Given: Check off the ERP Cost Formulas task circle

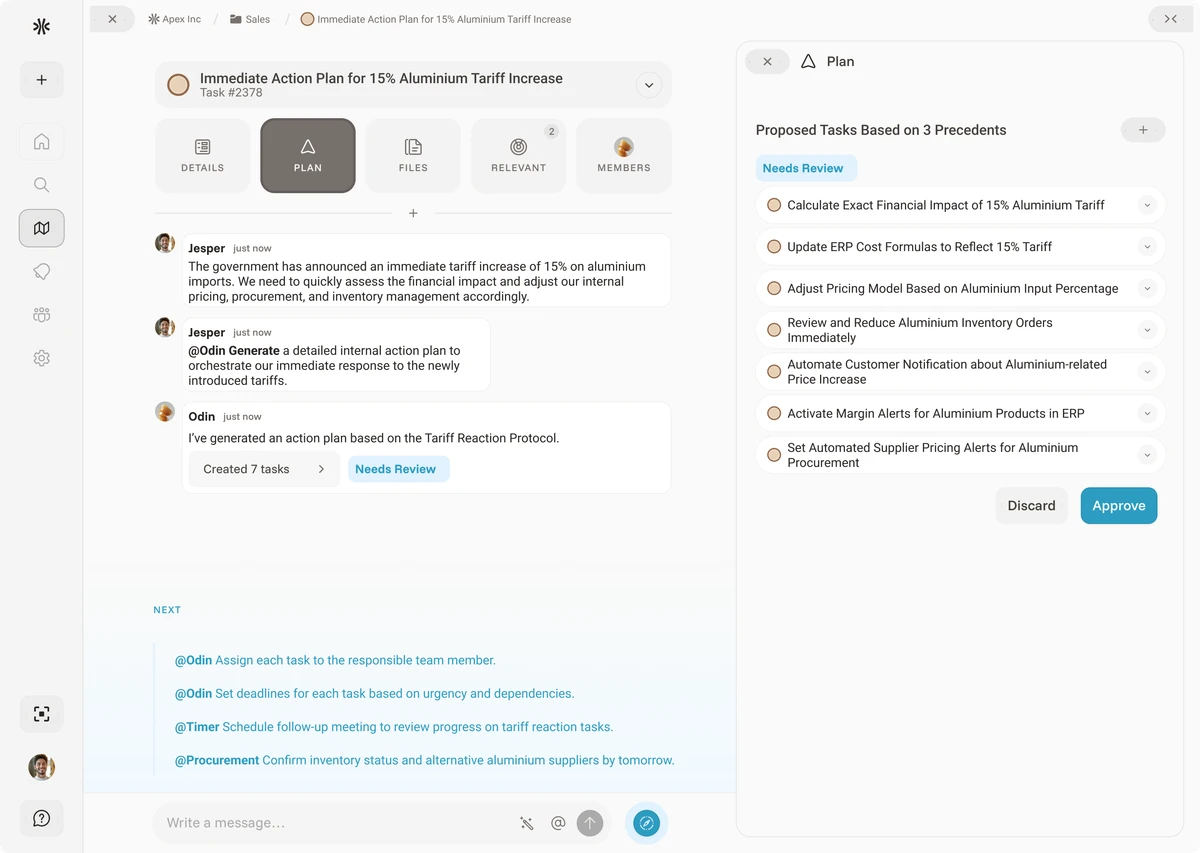Looking at the screenshot, I should click(773, 246).
